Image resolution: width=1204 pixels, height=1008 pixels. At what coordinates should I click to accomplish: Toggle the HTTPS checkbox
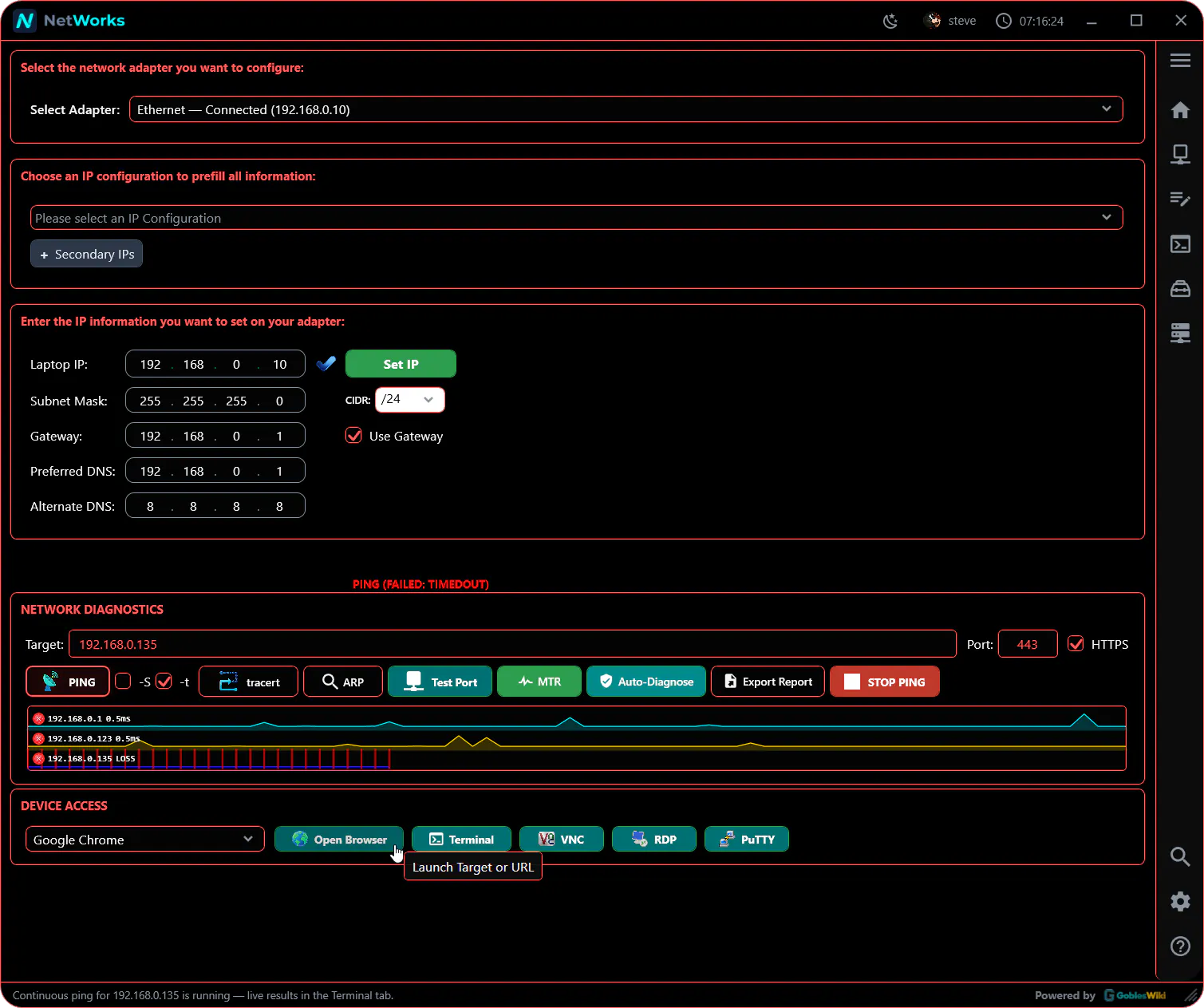1076,644
